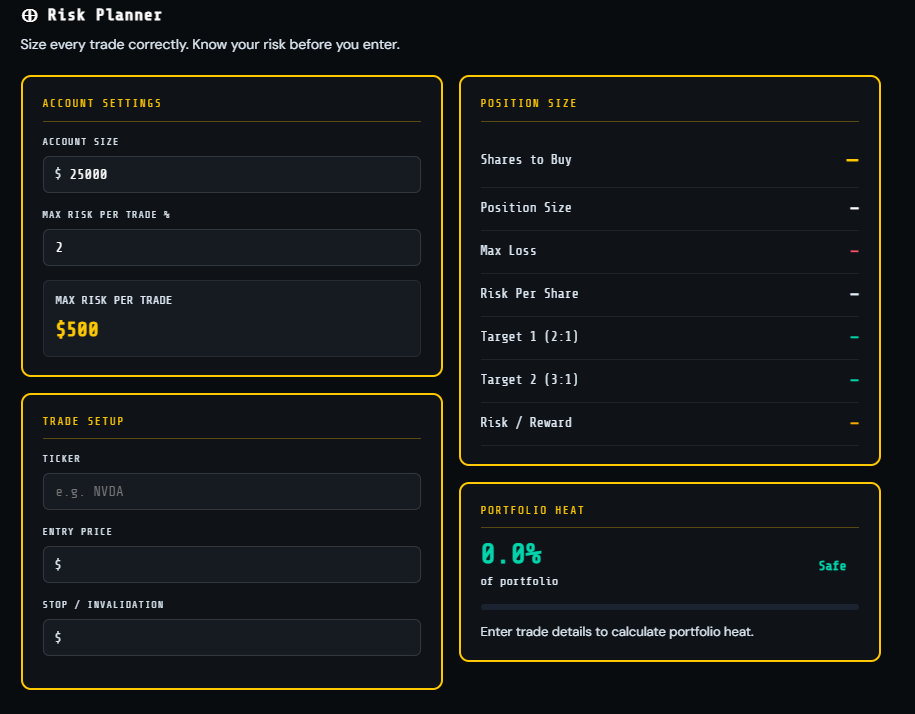The image size is (915, 714).
Task: Click the Portfolio Heat progress bar
Action: click(x=669, y=607)
